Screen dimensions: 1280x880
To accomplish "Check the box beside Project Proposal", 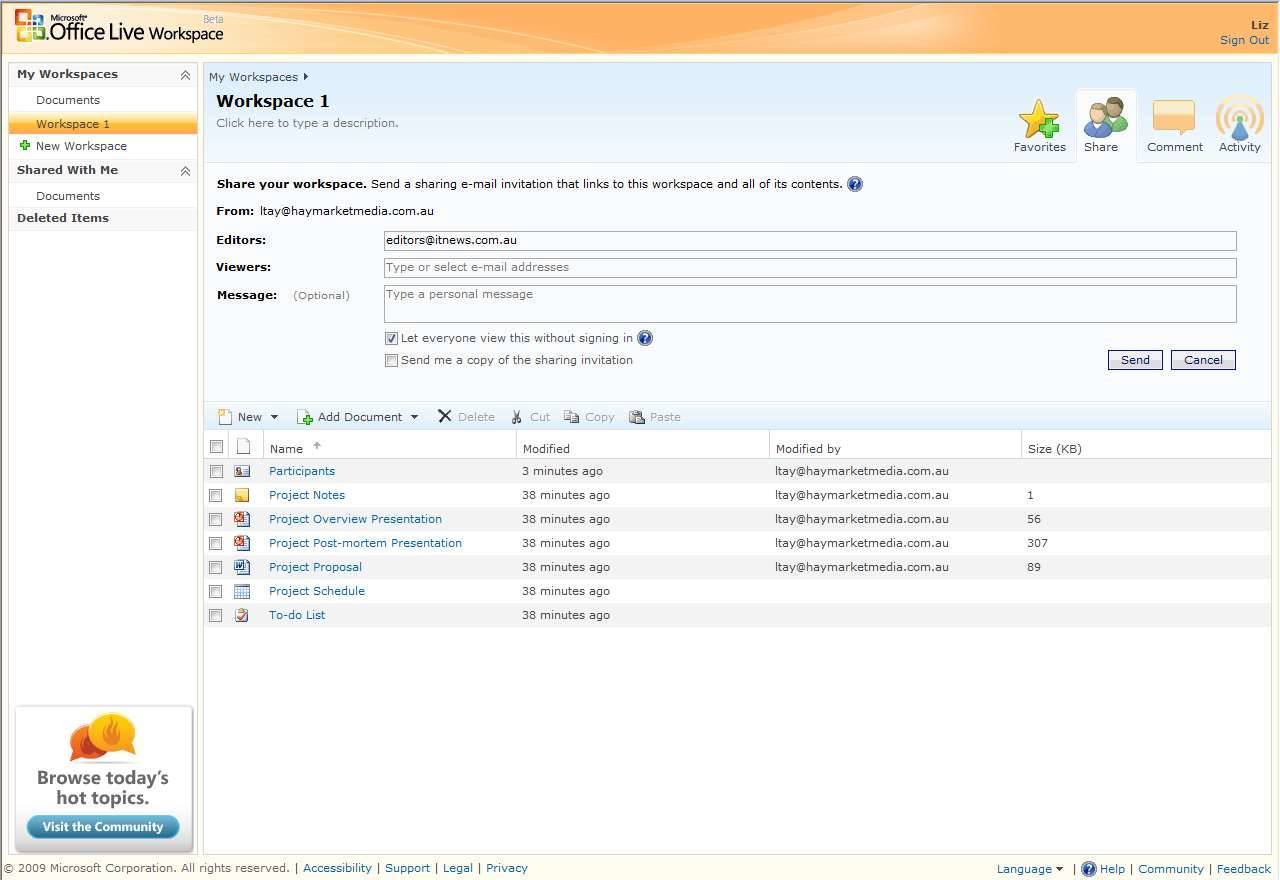I will click(215, 567).
